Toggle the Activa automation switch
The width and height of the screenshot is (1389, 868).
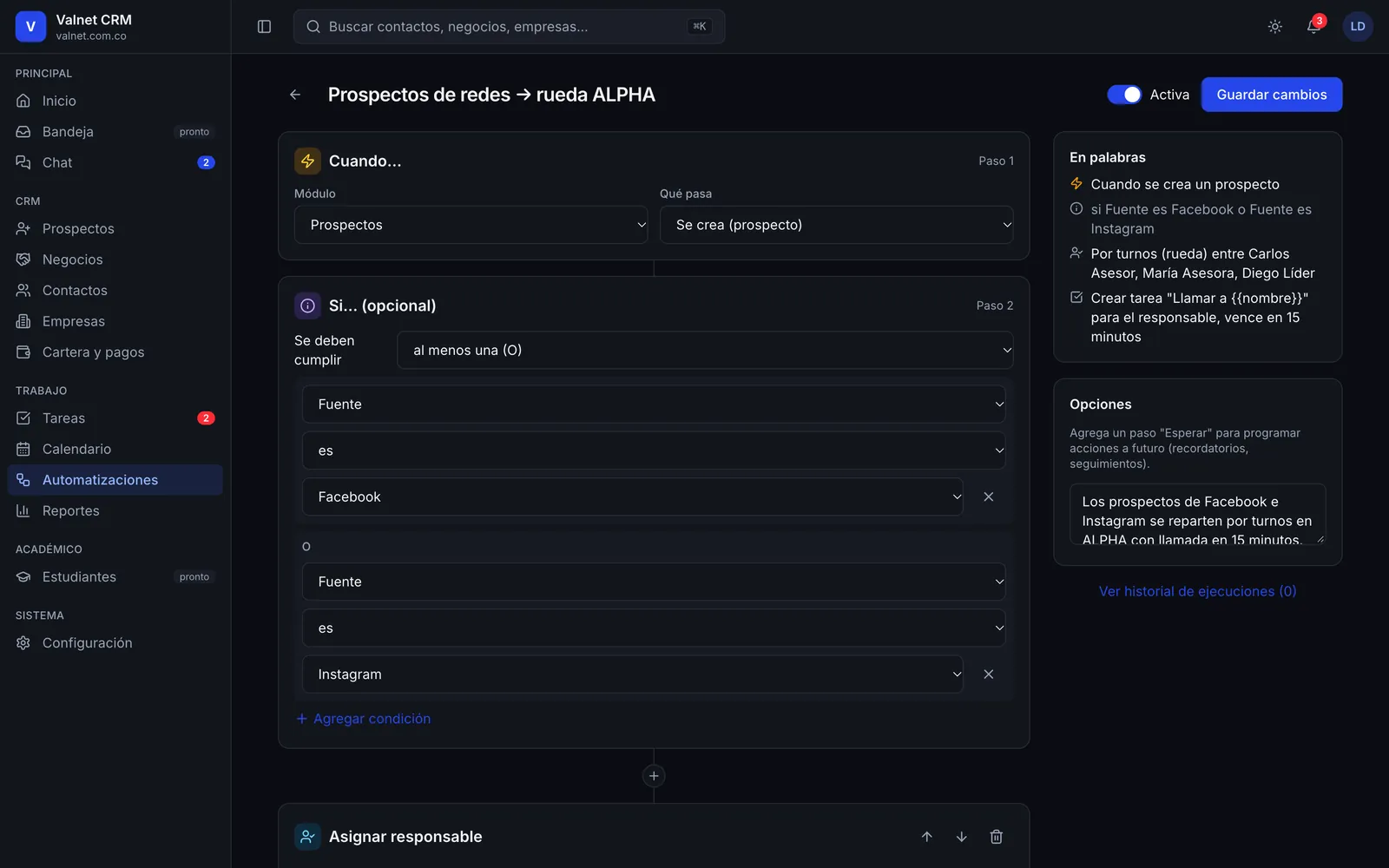tap(1124, 95)
